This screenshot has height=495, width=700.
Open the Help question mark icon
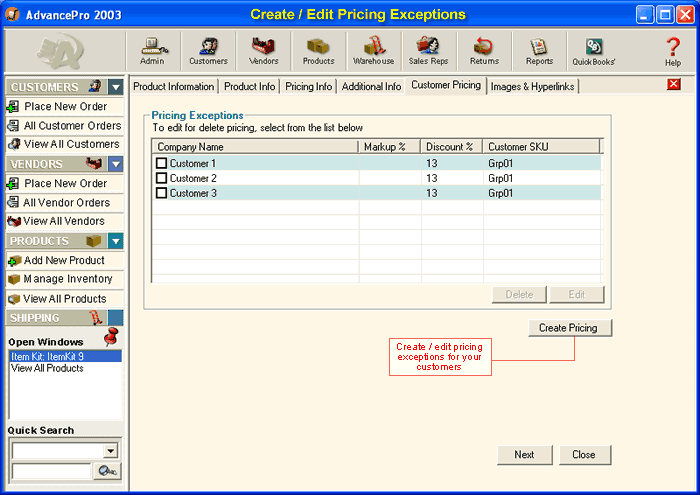coord(673,51)
